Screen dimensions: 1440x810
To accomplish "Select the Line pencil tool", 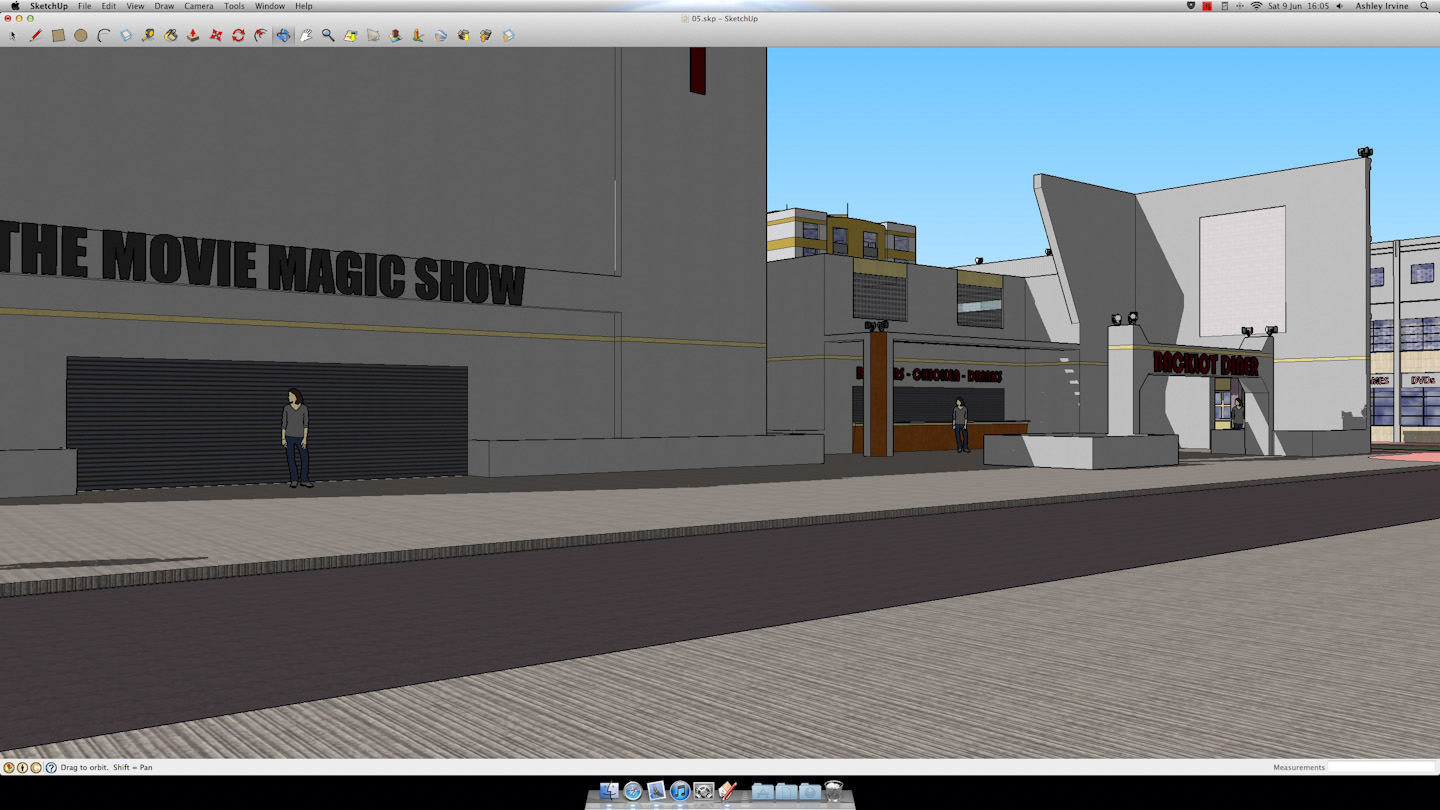I will coord(36,35).
